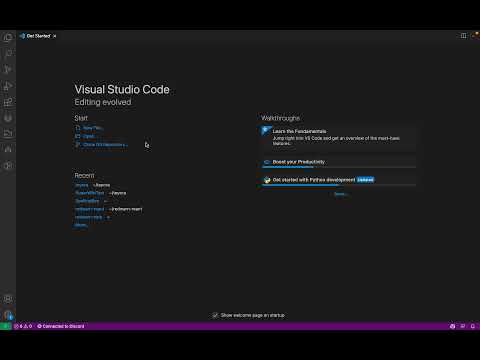Open the Accounts menu icon
Image resolution: width=480 pixels, height=360 pixels.
(x=8, y=299)
